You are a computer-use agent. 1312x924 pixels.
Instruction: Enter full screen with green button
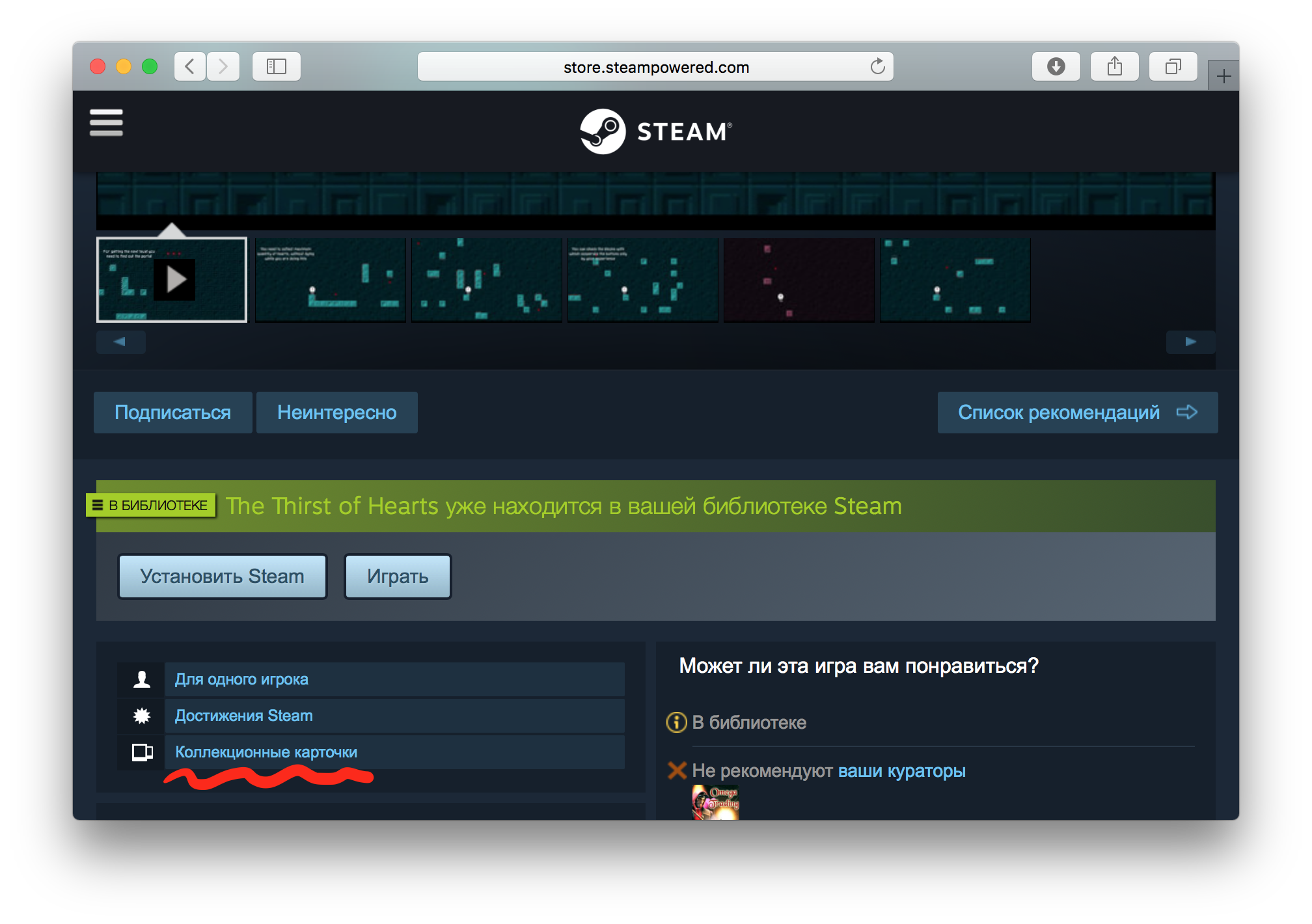tap(150, 66)
